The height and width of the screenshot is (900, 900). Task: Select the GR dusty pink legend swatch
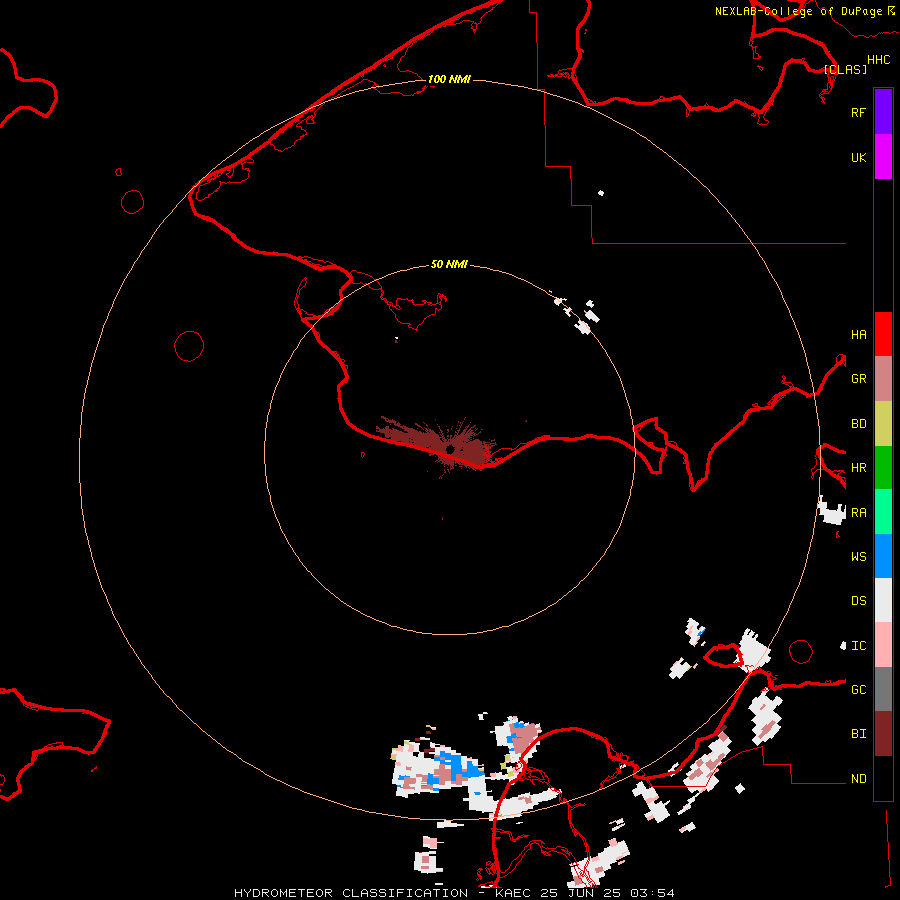(x=883, y=379)
